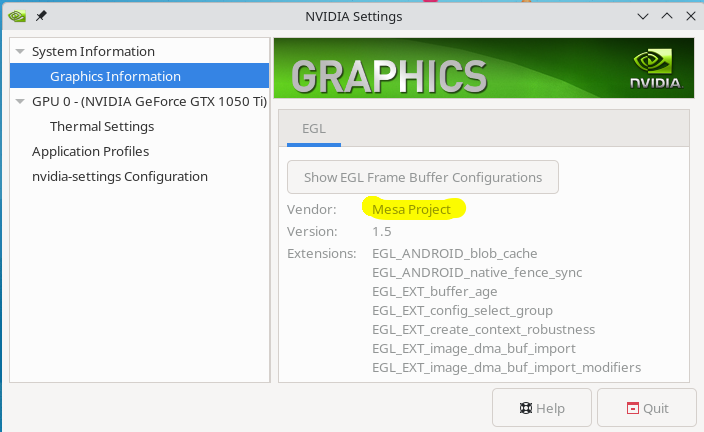Click the NVIDIA logo in Graphics banner
This screenshot has width=704, height=432.
pyautogui.click(x=655, y=69)
